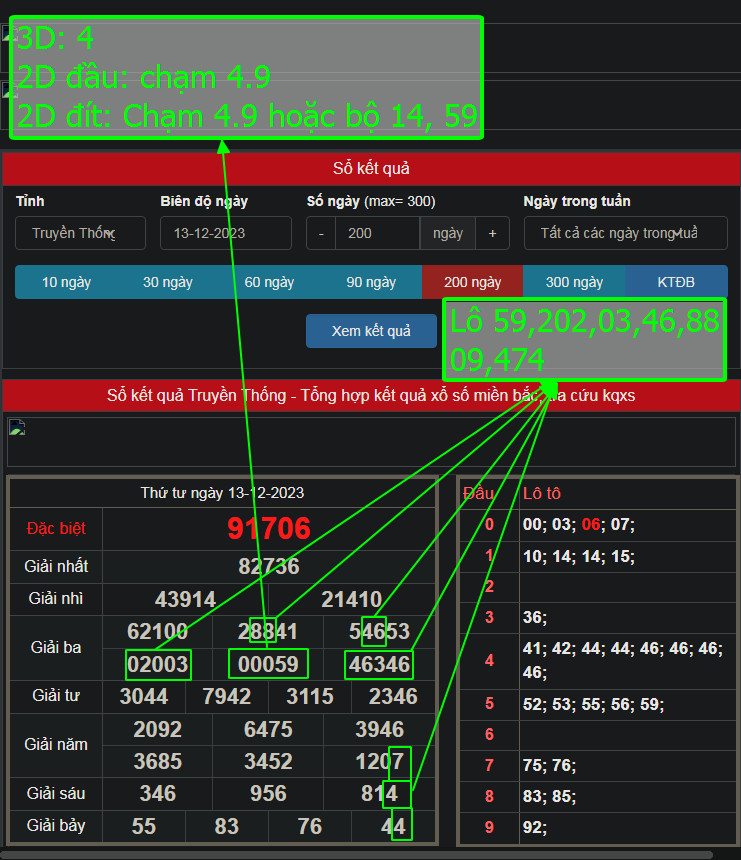Click the Giải nhất number 82736
This screenshot has width=741, height=860.
(269, 566)
